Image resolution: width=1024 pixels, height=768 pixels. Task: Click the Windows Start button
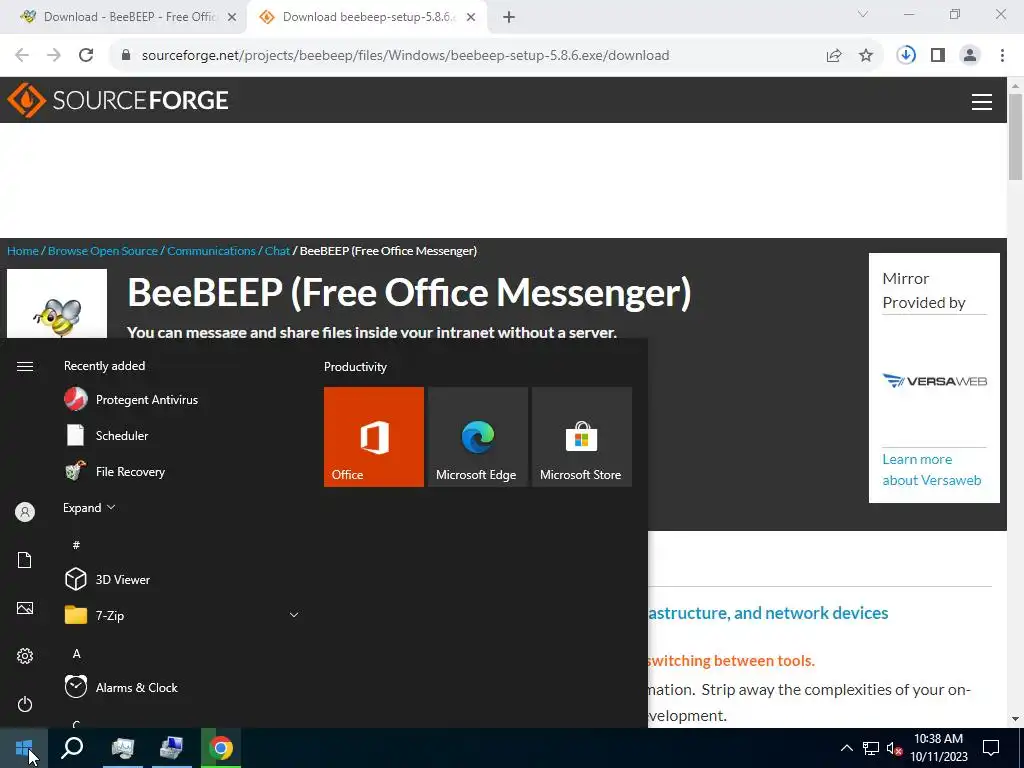click(x=24, y=748)
